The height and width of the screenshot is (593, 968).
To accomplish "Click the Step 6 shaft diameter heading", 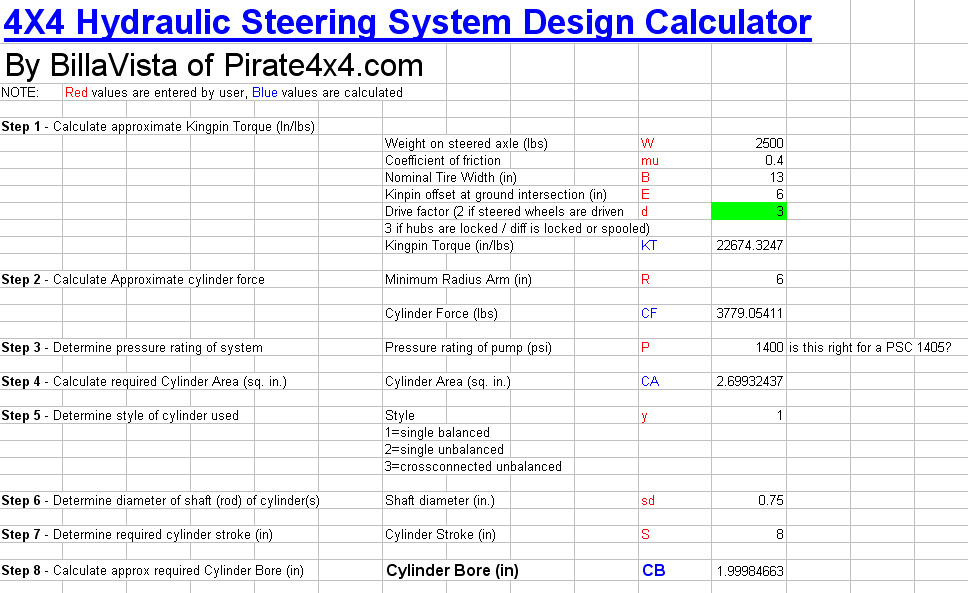I will (x=161, y=500).
